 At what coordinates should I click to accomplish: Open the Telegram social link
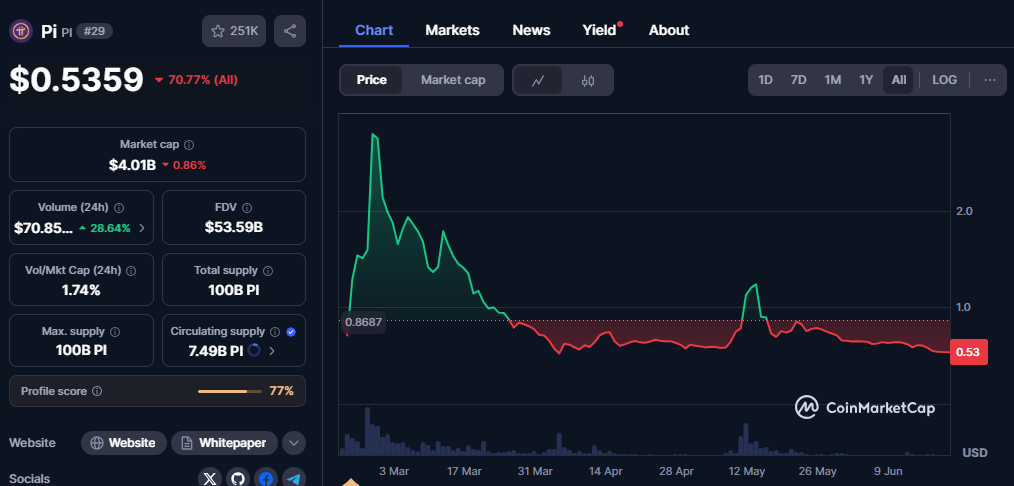tap(294, 479)
